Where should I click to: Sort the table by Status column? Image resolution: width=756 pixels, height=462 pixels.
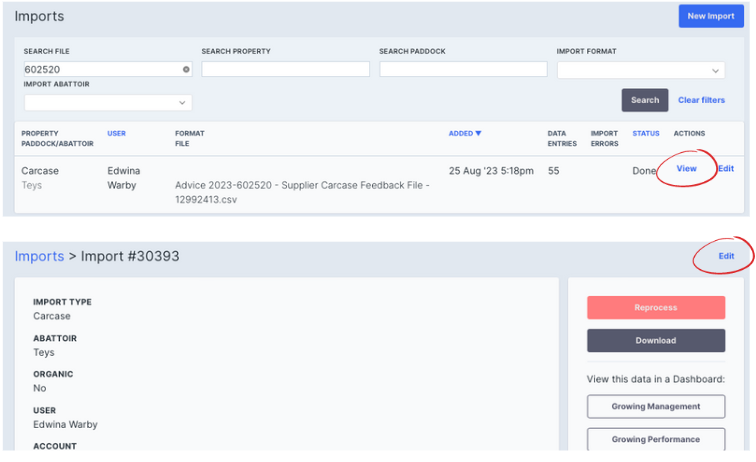[646, 134]
